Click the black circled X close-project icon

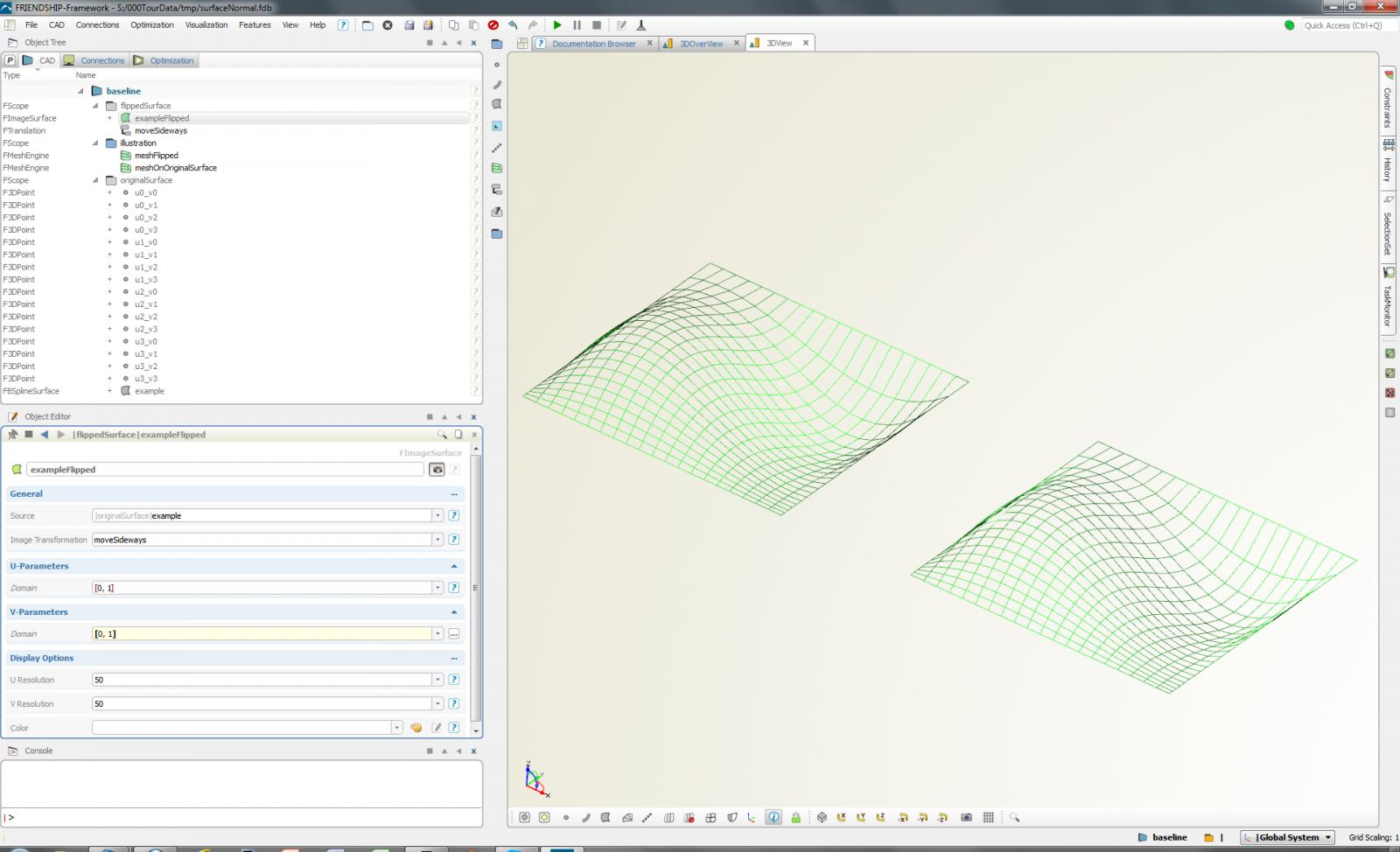pos(388,25)
